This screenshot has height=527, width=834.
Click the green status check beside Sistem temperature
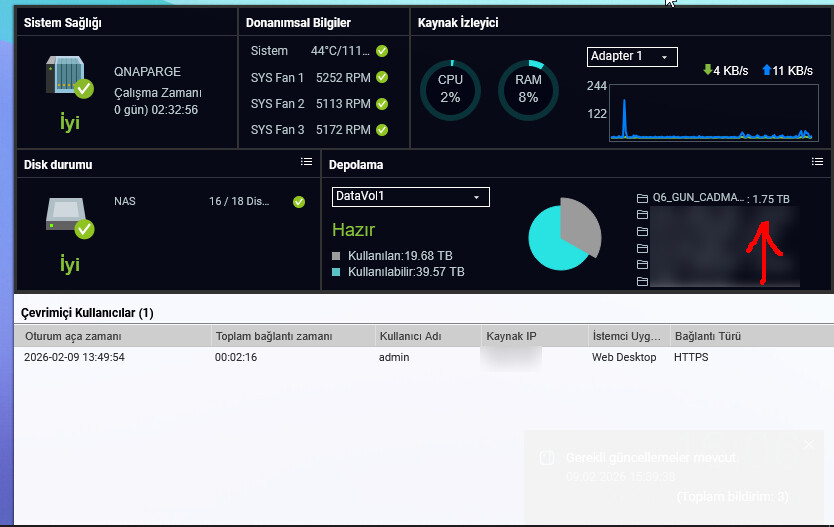click(382, 51)
